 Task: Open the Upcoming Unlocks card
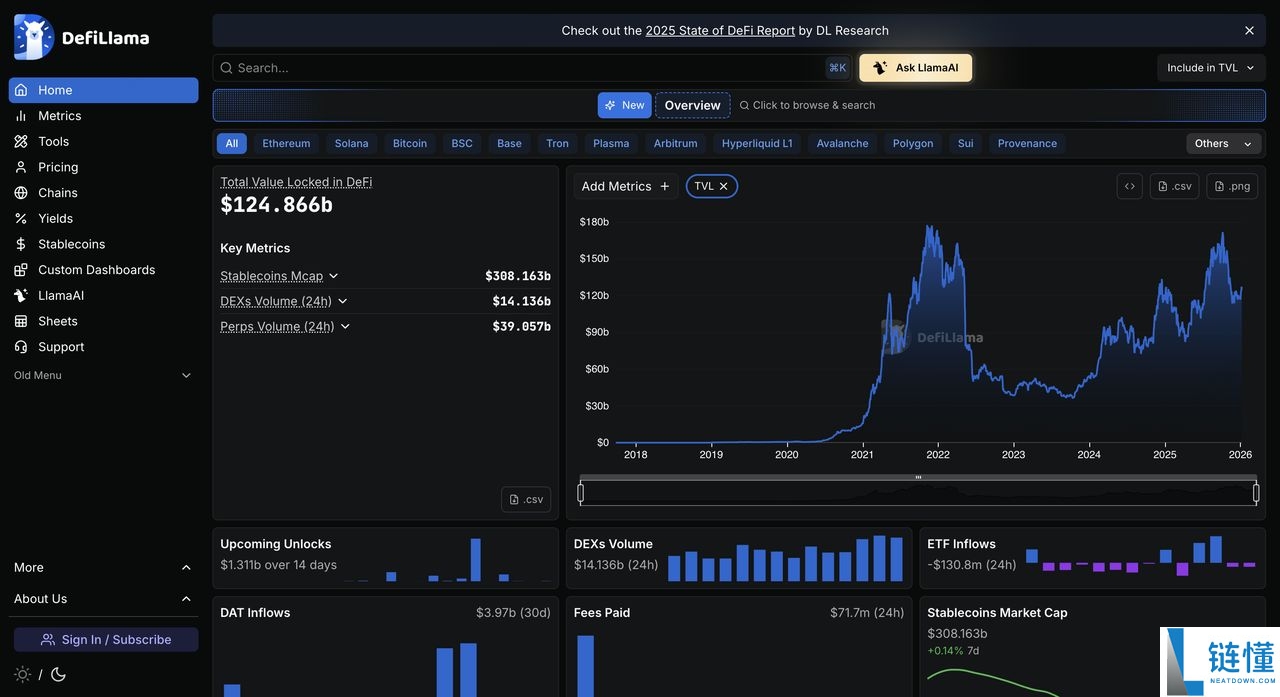385,558
